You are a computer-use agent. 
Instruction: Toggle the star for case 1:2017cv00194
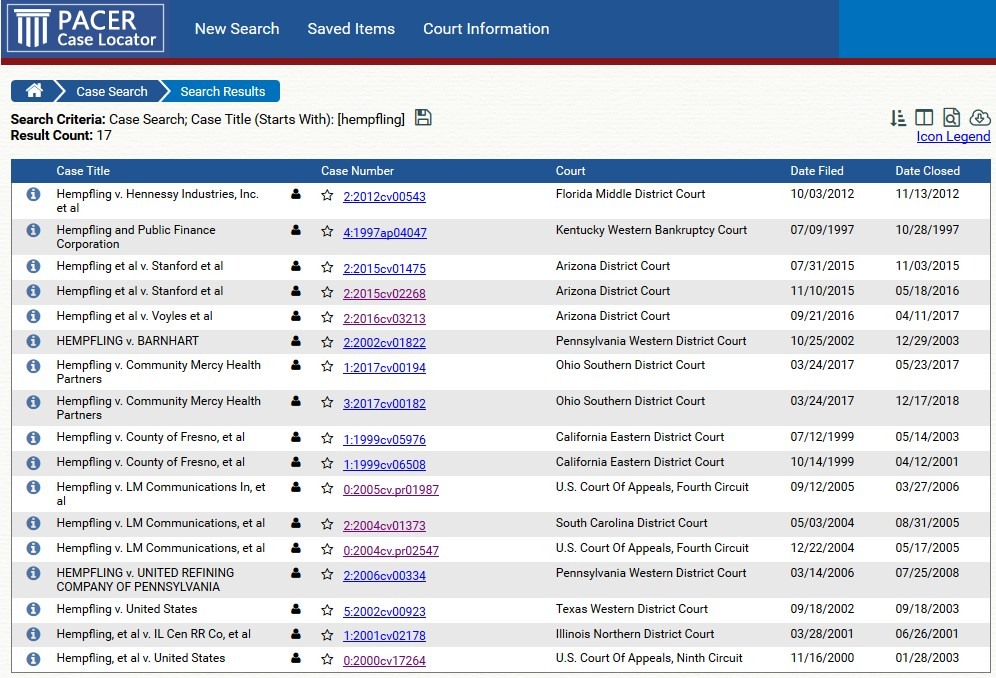[x=327, y=367]
